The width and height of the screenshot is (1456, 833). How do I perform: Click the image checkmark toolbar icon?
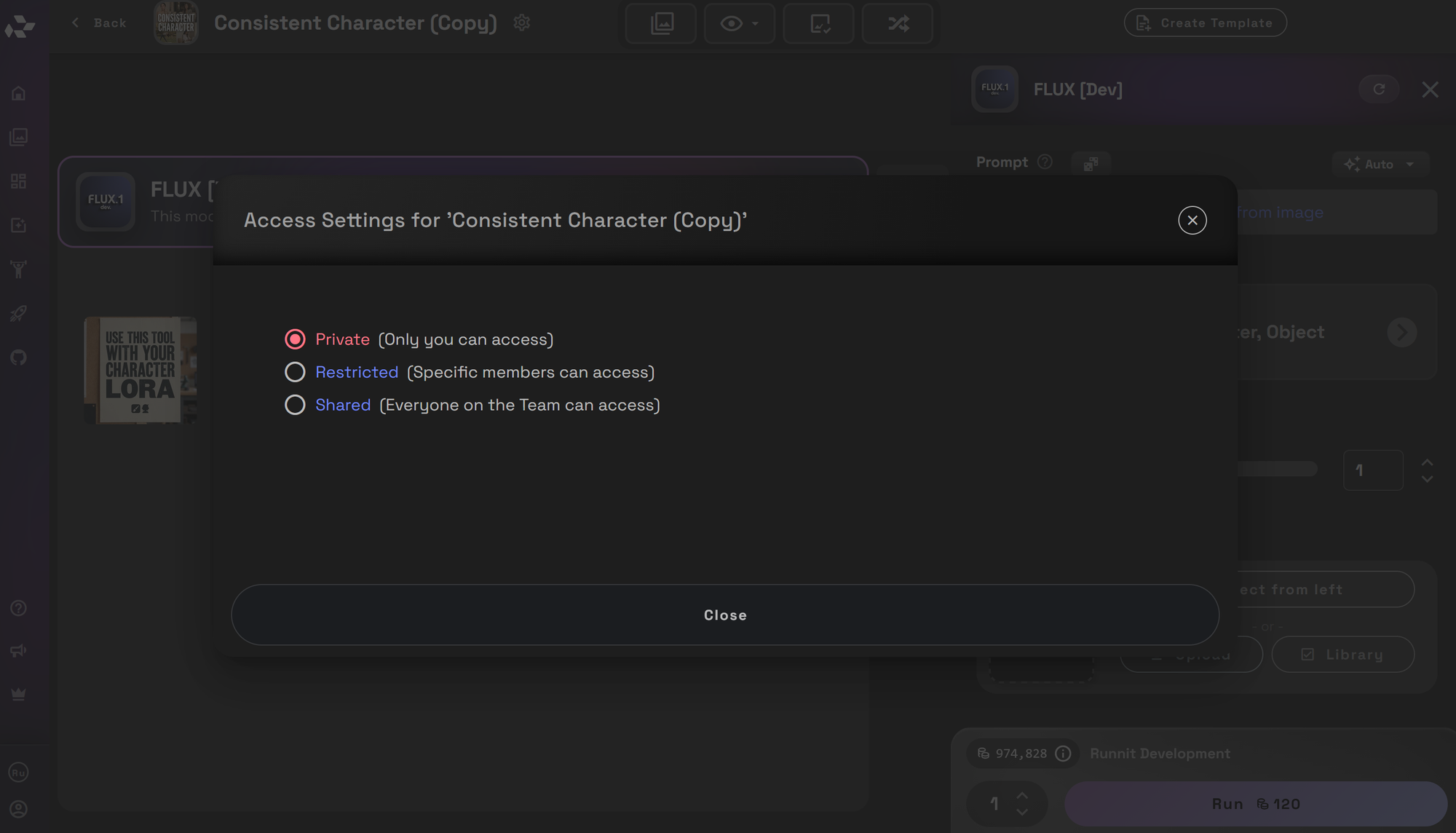[819, 23]
